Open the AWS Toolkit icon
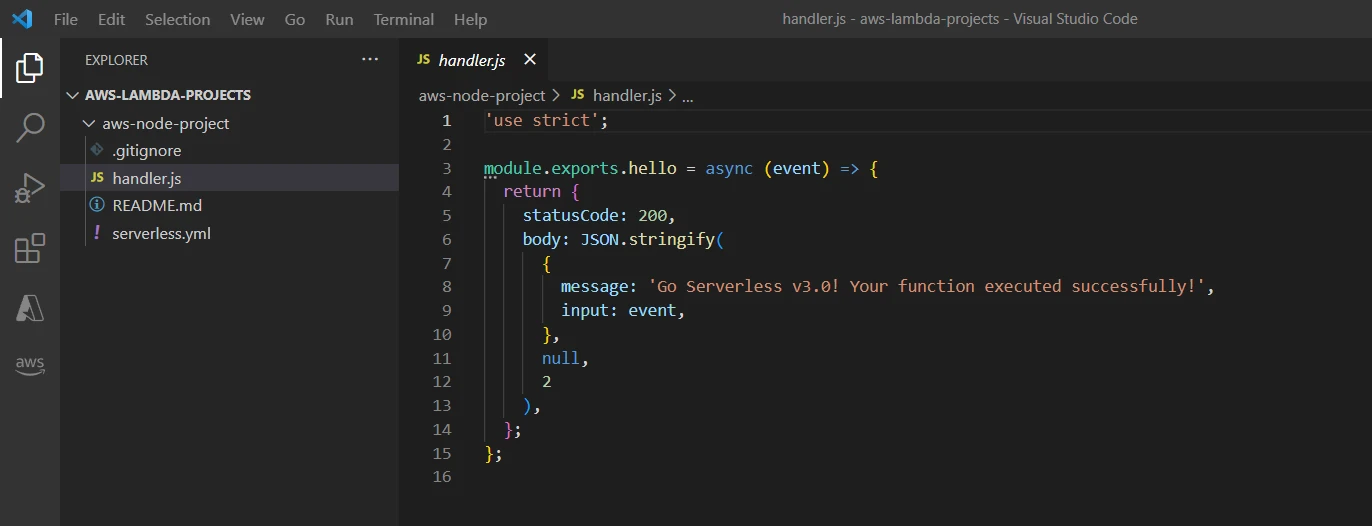Viewport: 1372px width, 526px height. 30,364
